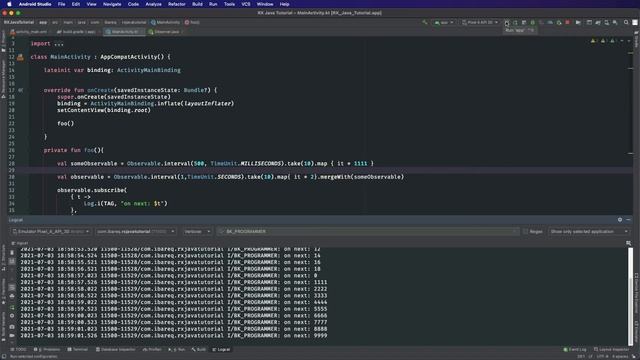Open SDK Manager toolbar icon
640x360 pixels.
click(615, 22)
